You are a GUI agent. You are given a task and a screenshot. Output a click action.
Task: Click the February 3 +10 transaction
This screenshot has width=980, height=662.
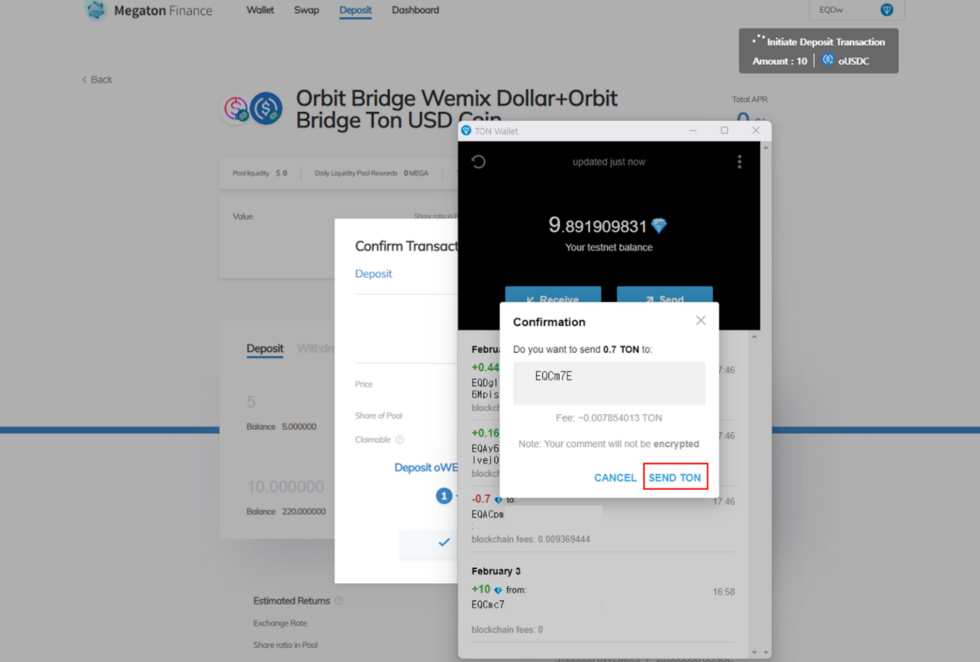tap(603, 609)
